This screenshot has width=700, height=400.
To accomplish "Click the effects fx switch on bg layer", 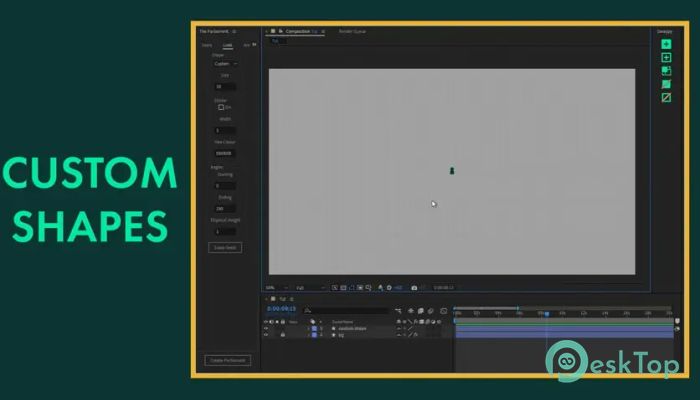I will point(416,335).
